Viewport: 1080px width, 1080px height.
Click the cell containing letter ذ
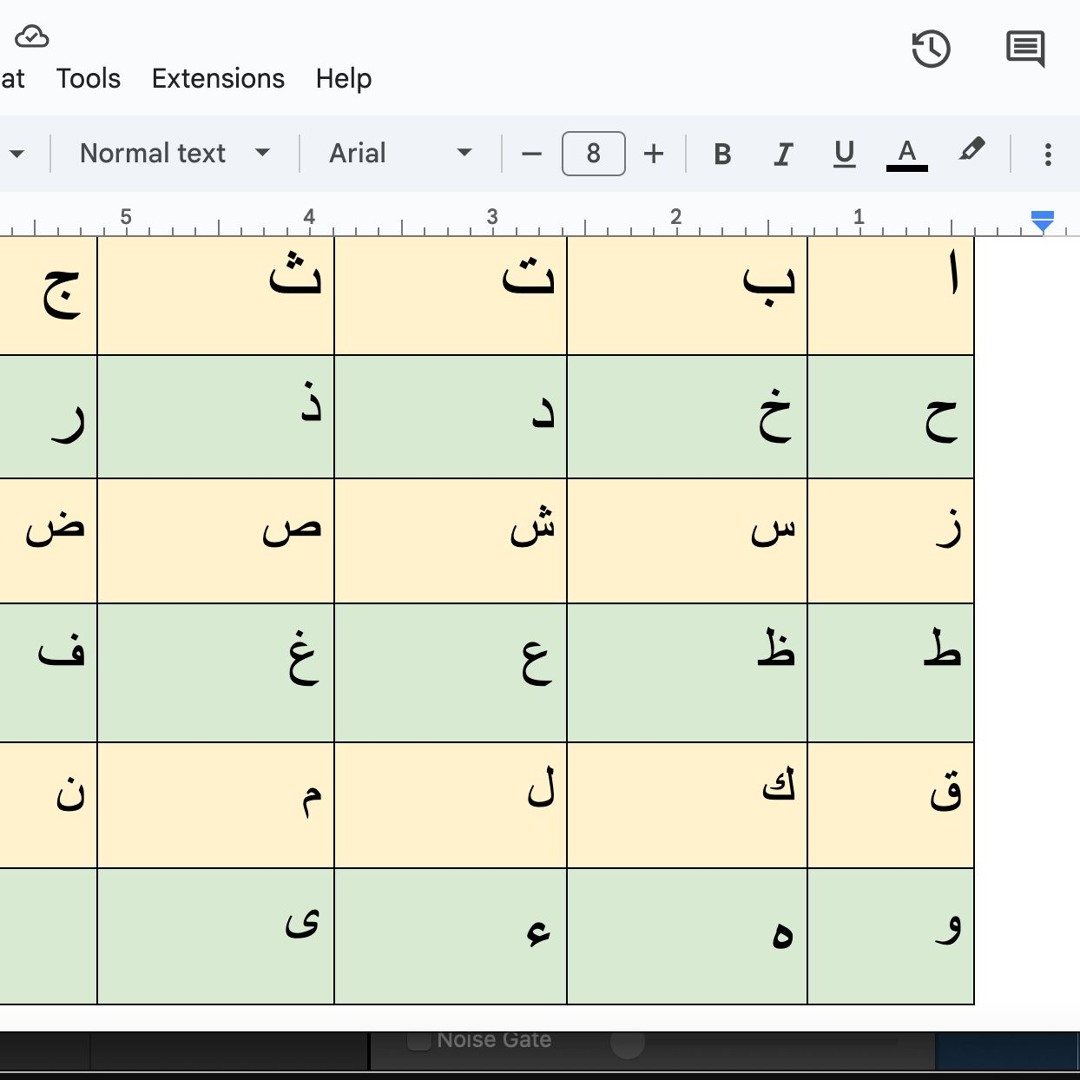point(216,417)
